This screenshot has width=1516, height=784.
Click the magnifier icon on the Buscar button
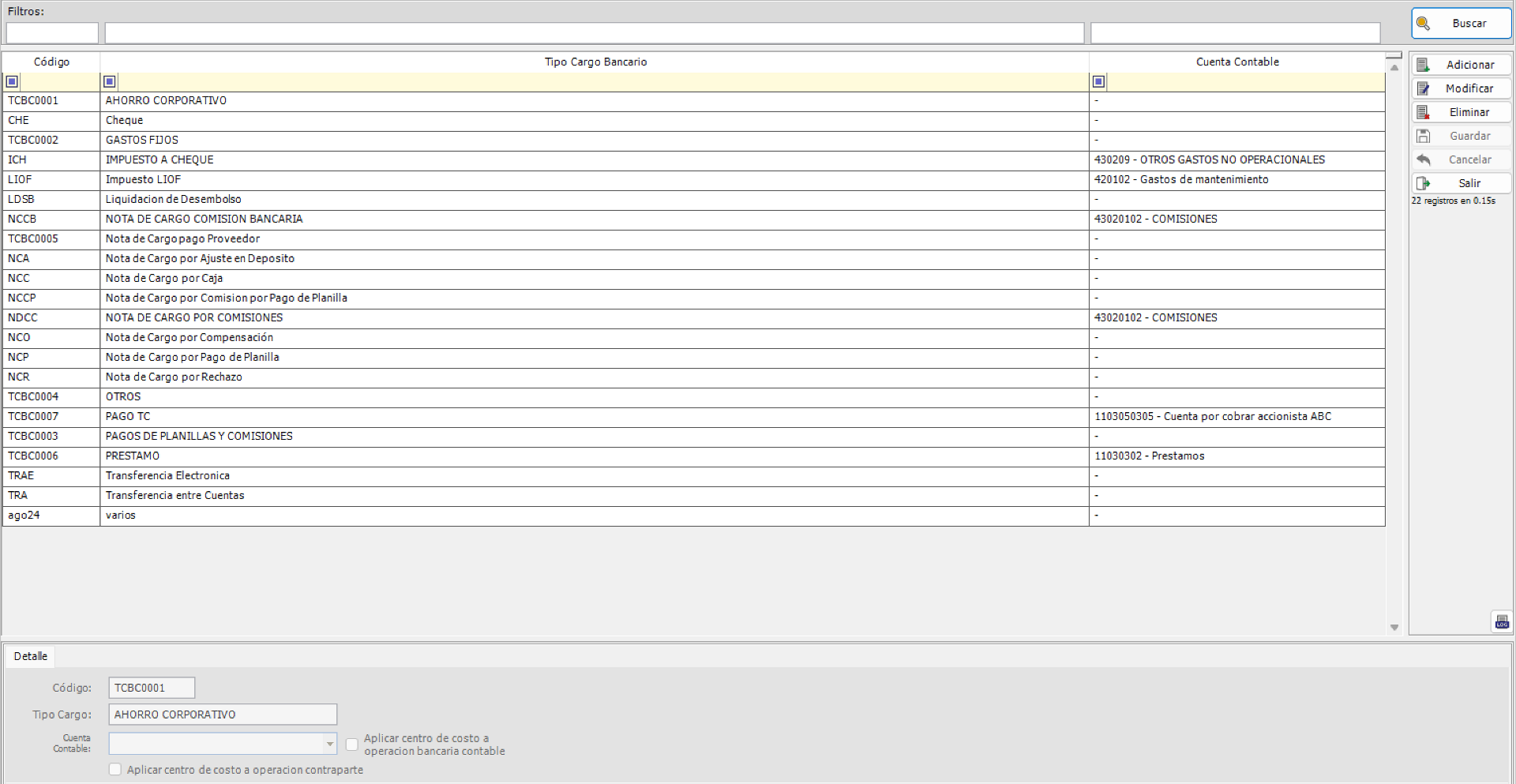[1425, 23]
